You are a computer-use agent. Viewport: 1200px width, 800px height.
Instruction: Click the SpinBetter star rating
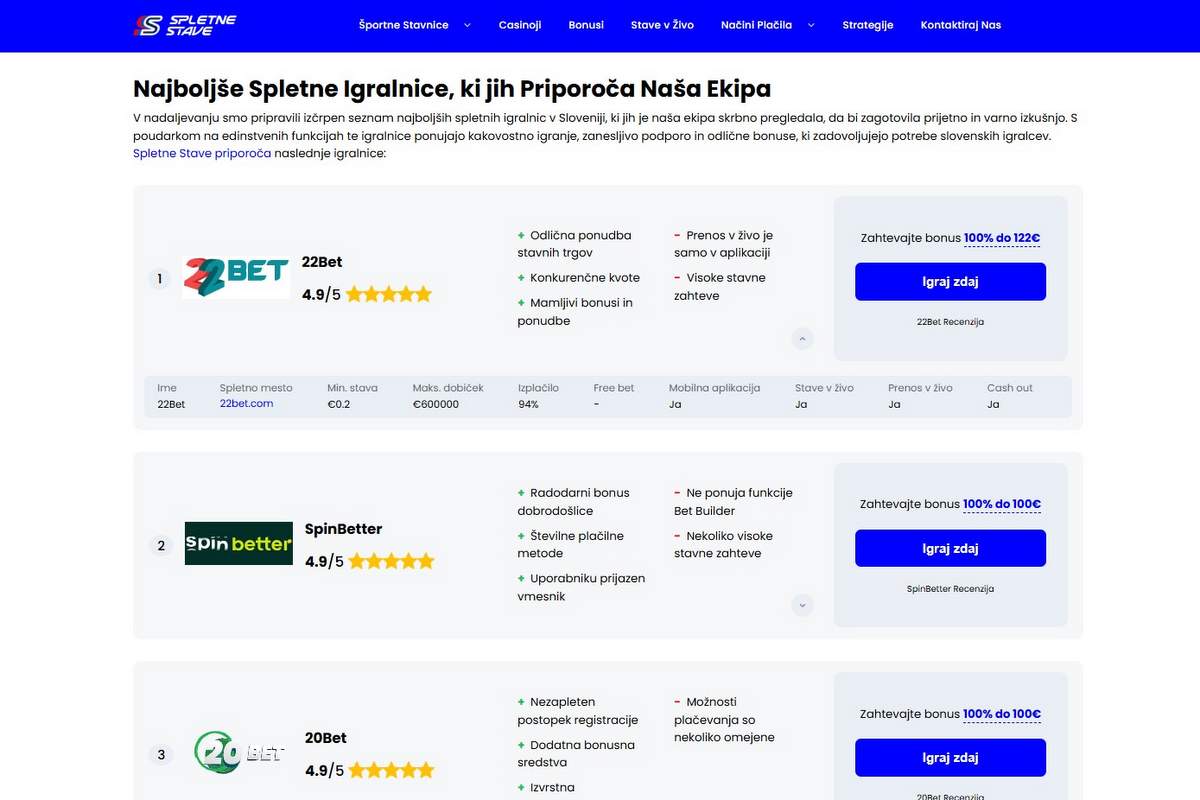click(x=391, y=561)
